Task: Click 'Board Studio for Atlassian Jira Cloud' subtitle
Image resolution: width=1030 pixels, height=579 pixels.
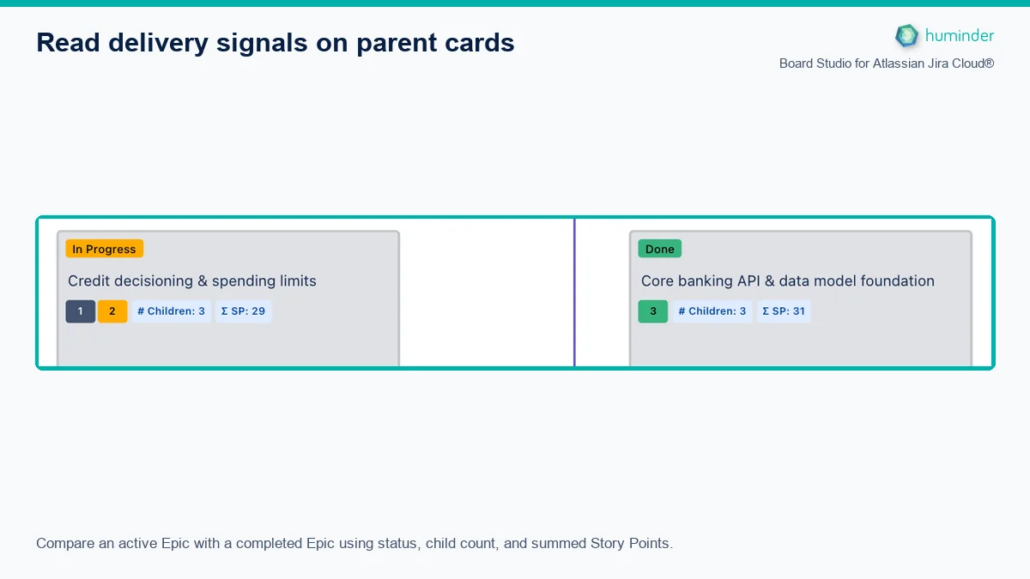Action: pyautogui.click(x=886, y=64)
